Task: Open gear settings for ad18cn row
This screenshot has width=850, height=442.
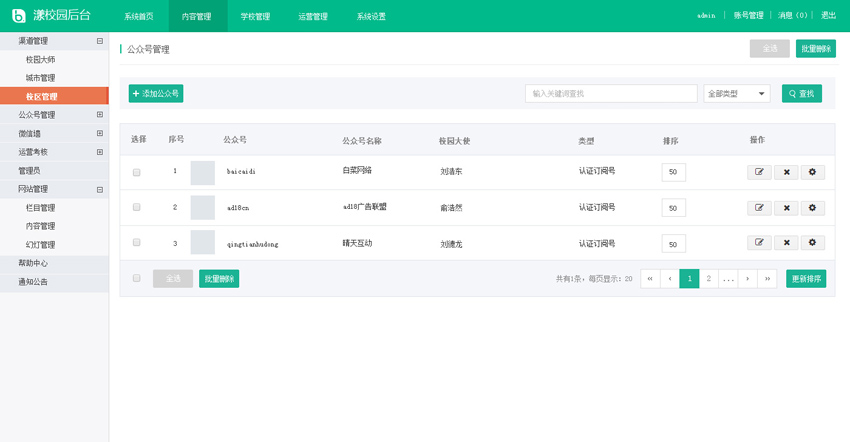Action: point(812,208)
